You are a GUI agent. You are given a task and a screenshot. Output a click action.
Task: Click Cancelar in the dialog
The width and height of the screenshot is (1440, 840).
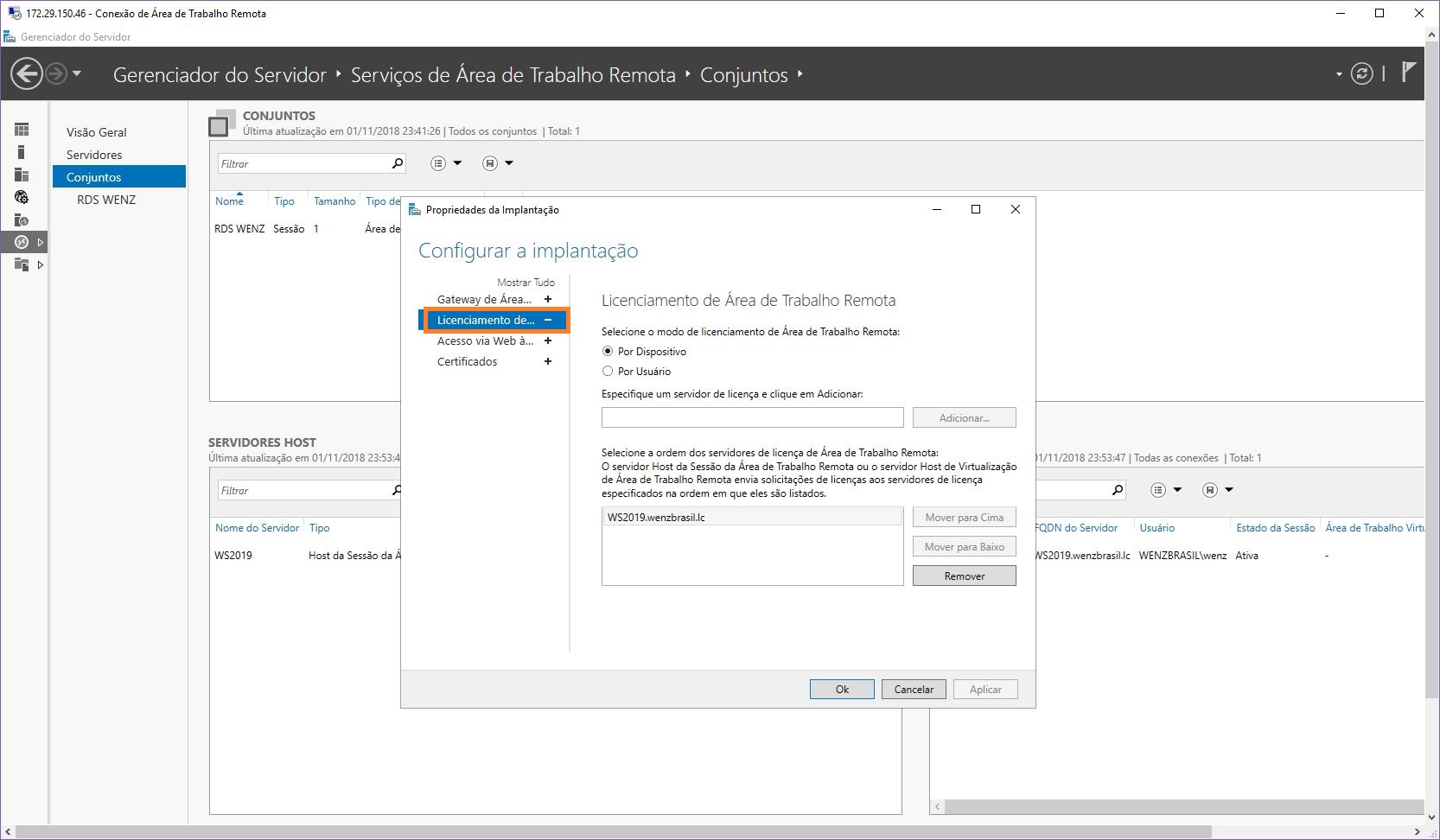(914, 690)
